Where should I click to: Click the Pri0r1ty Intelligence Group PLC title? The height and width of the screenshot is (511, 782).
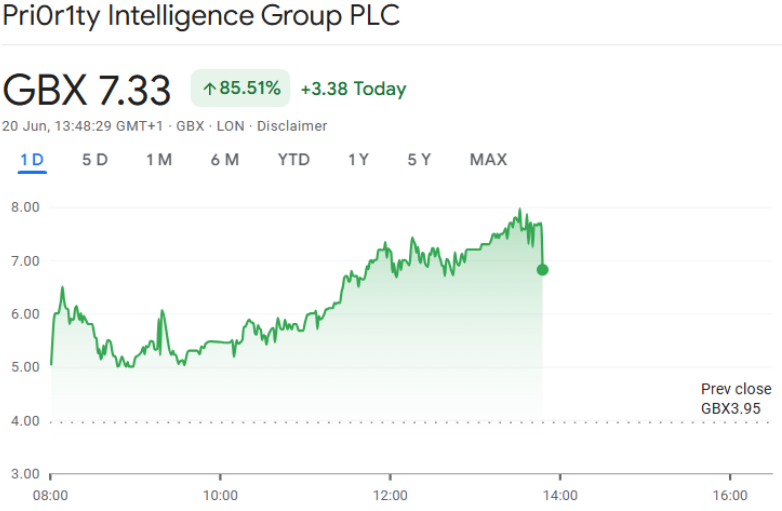pos(201,19)
